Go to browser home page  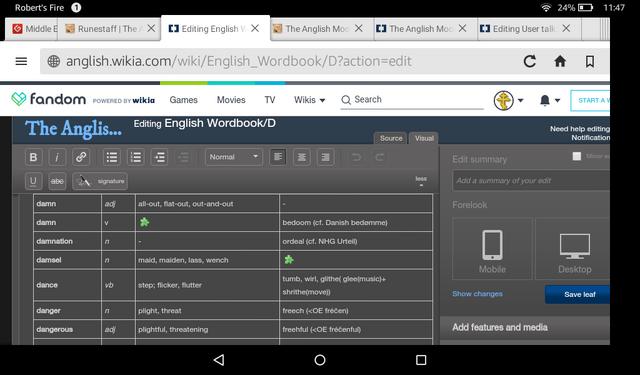pos(560,61)
